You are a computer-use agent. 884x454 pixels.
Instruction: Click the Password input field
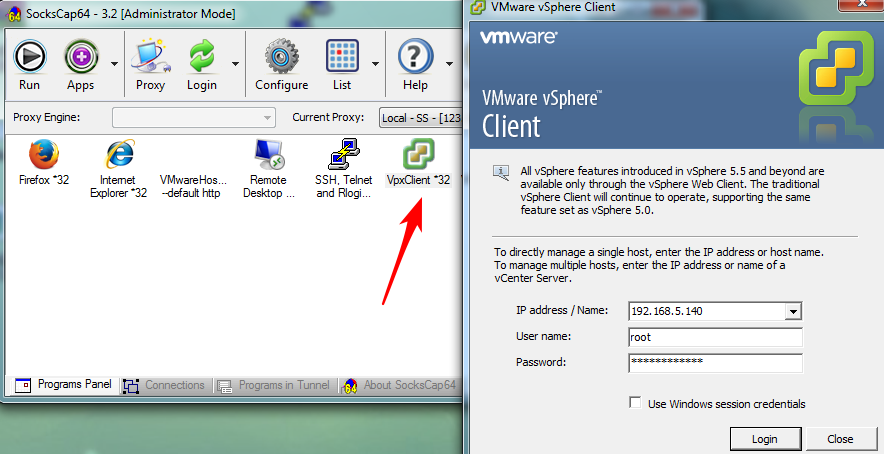[x=715, y=363]
